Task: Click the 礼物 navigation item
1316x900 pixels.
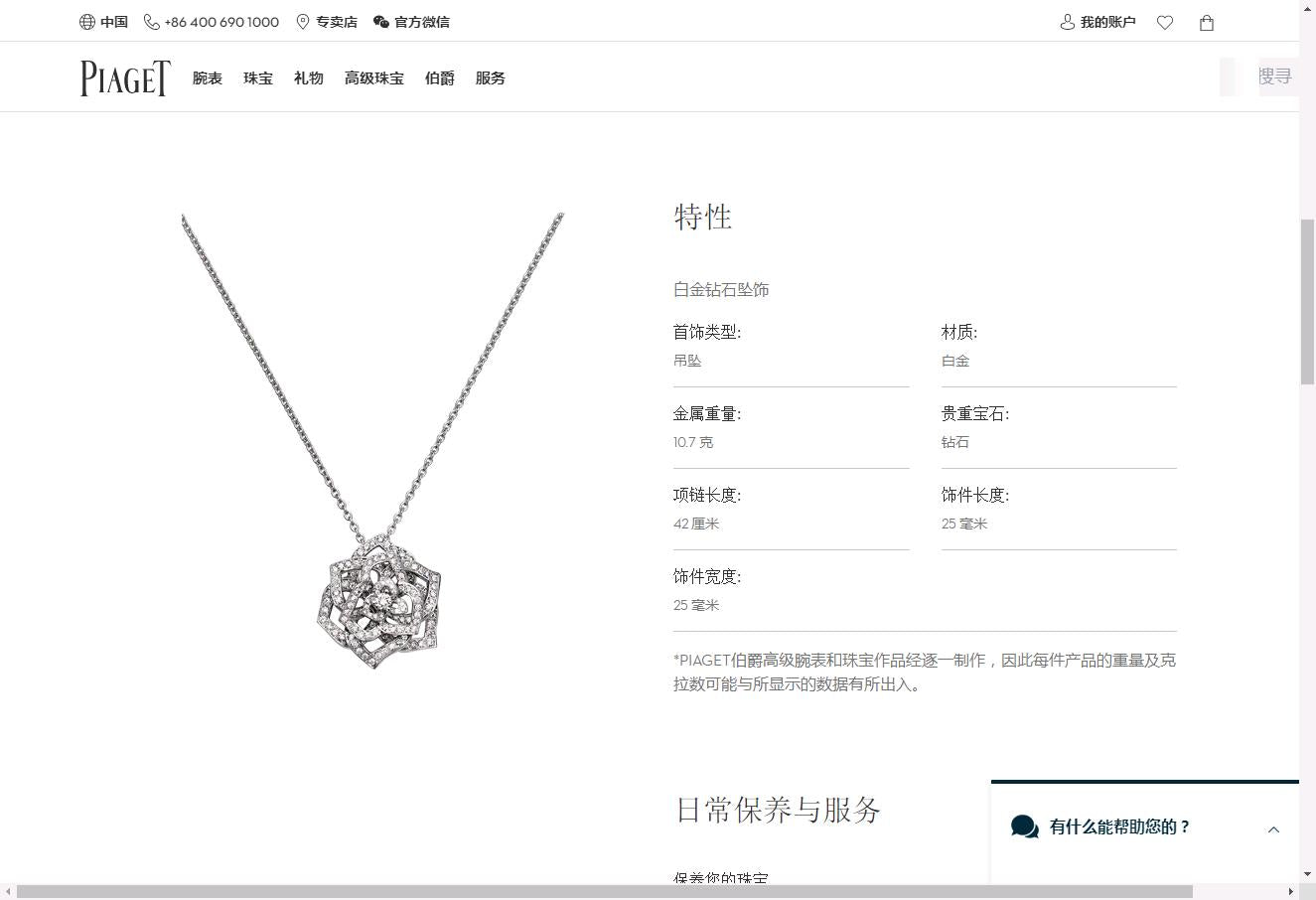Action: pos(309,77)
